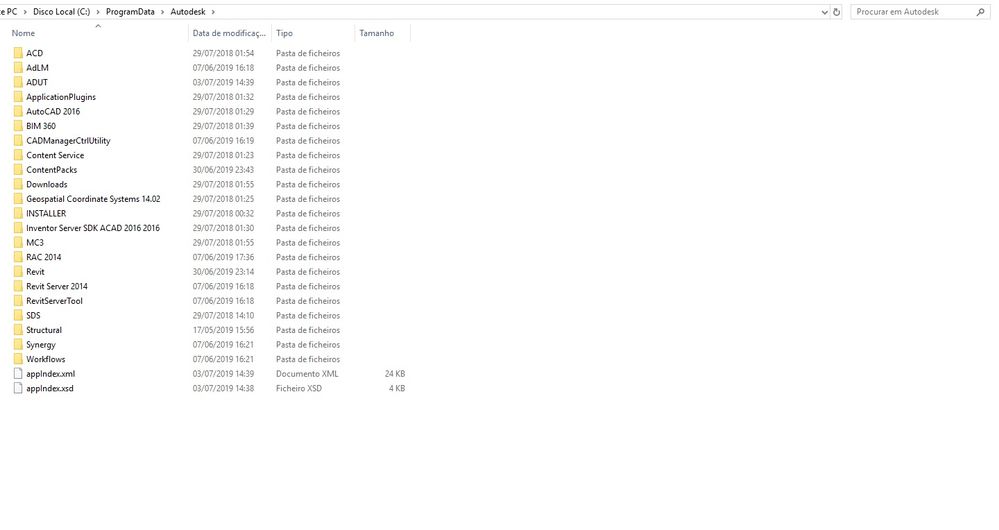Viewport: 999px width, 530px height.
Task: Select the Structural folder name
Action: [x=44, y=330]
